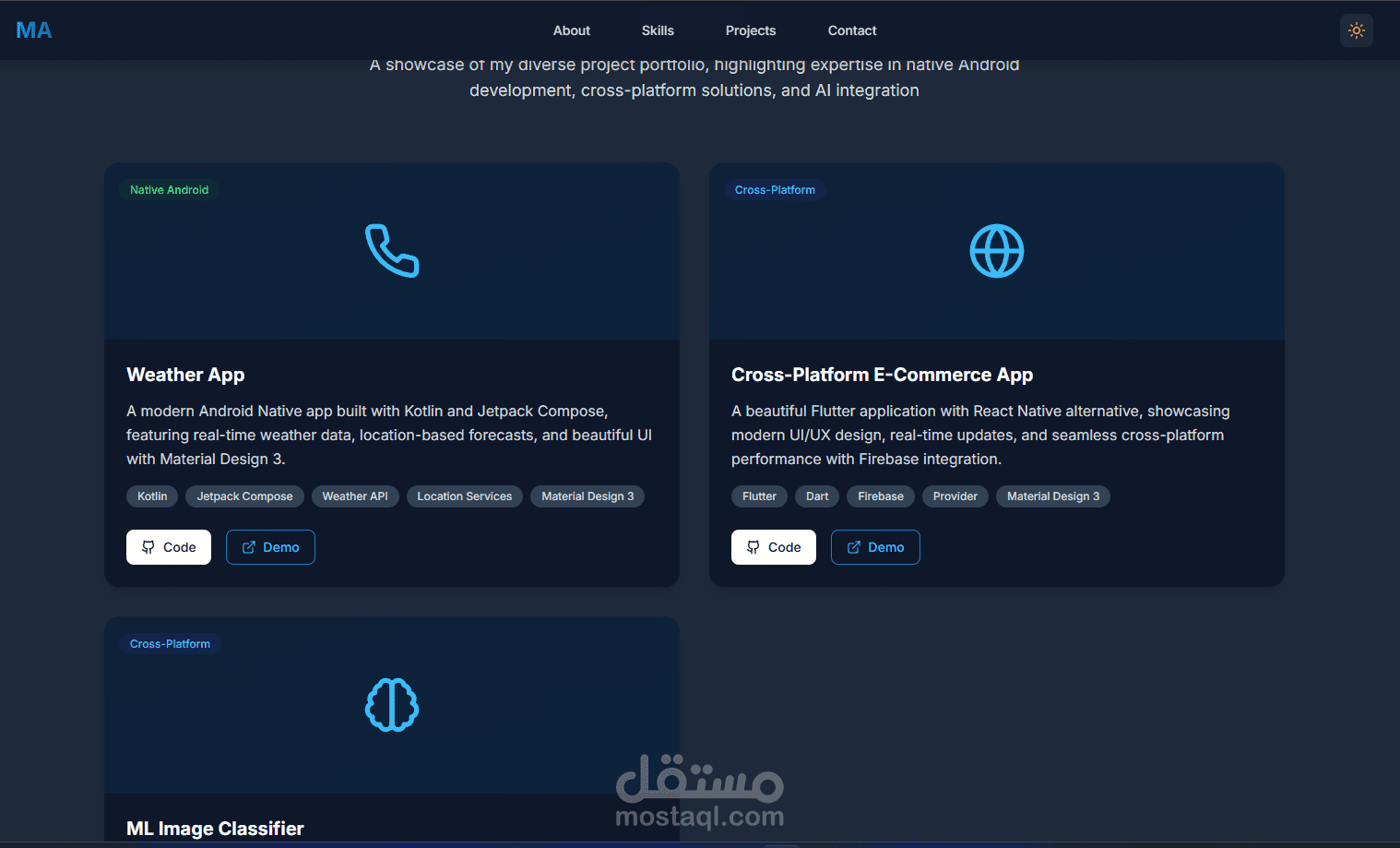Click the MA logo
The width and height of the screenshot is (1400, 848).
coord(34,30)
